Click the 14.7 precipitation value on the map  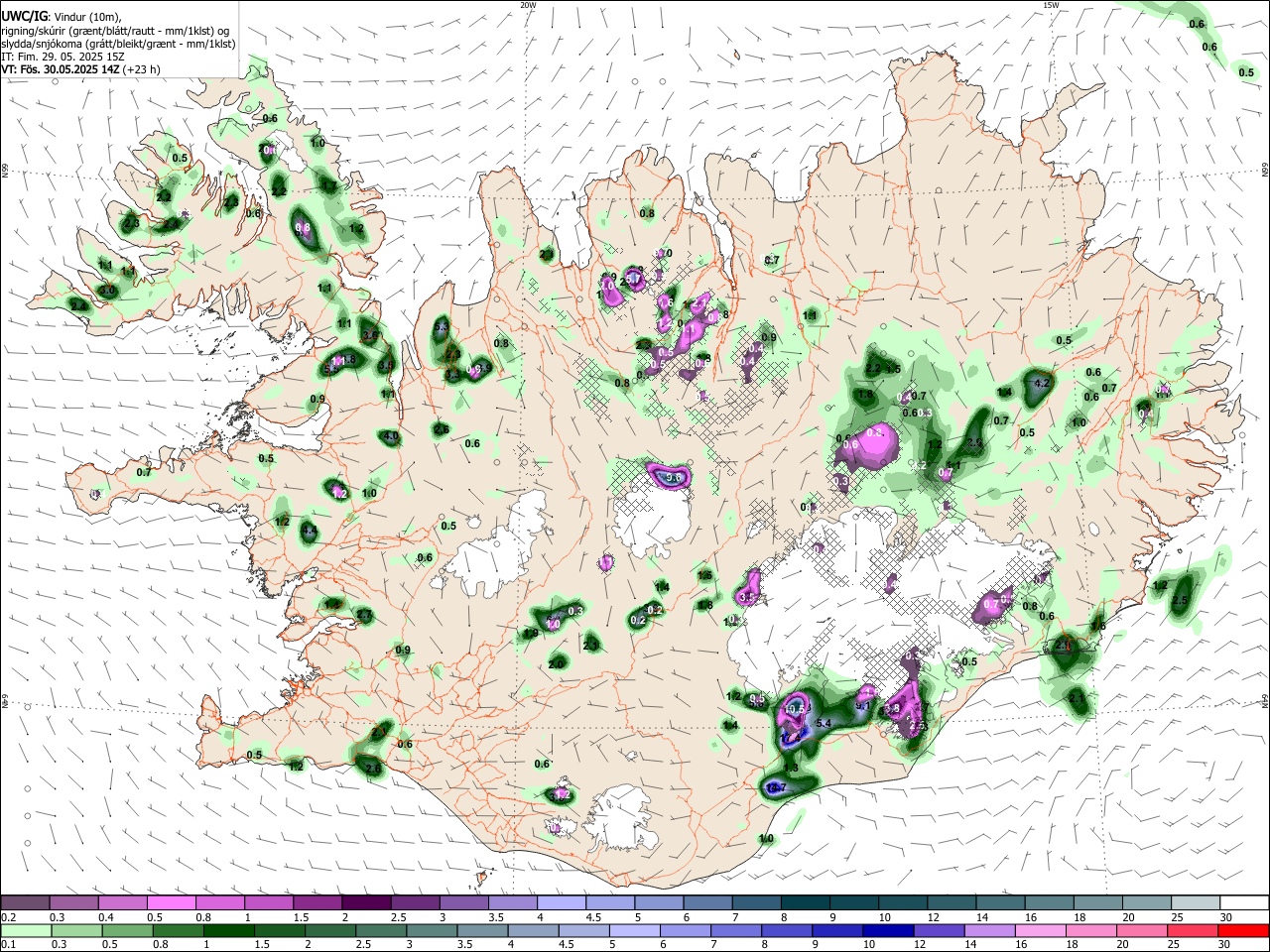coord(777,787)
